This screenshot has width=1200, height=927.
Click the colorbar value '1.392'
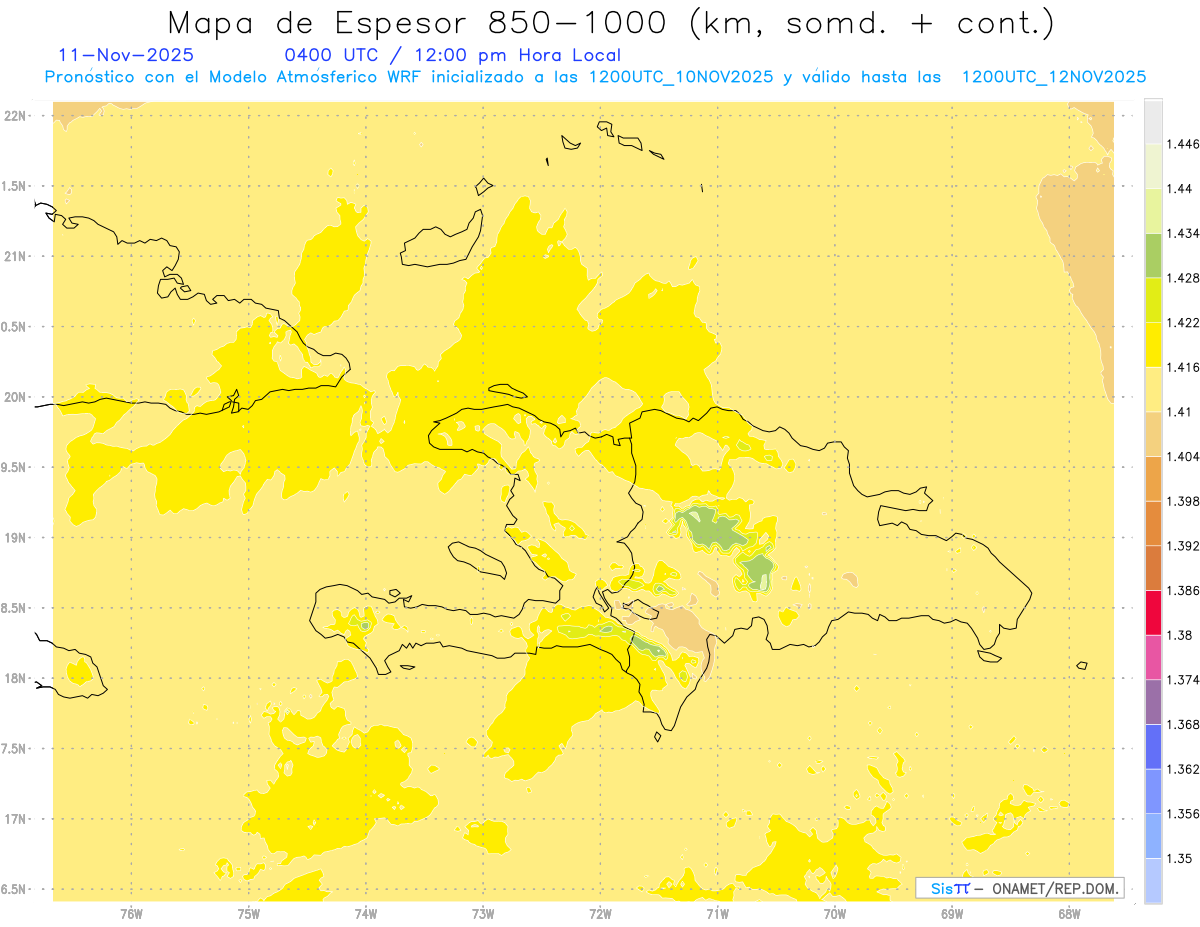pos(1183,546)
